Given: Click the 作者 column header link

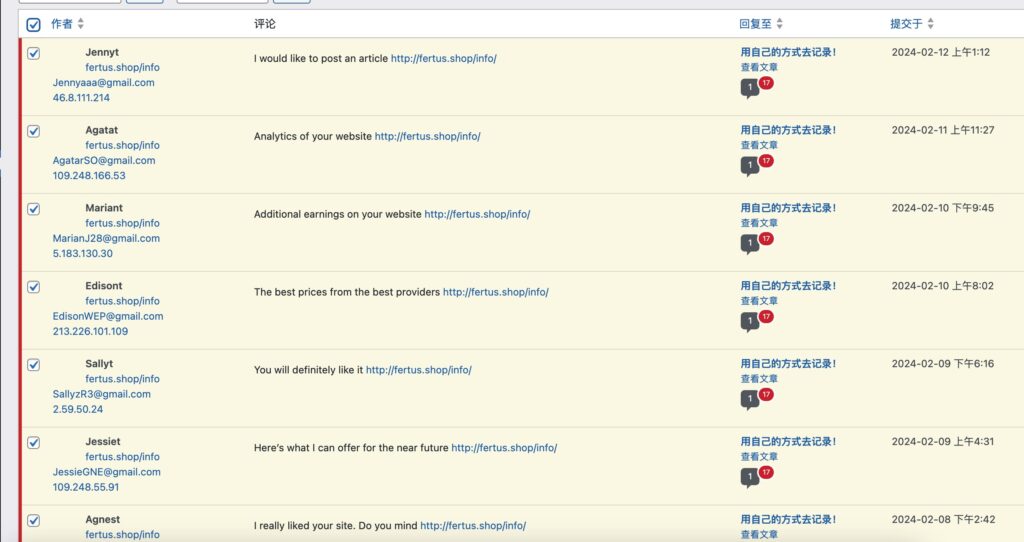Looking at the screenshot, I should pyautogui.click(x=62, y=24).
